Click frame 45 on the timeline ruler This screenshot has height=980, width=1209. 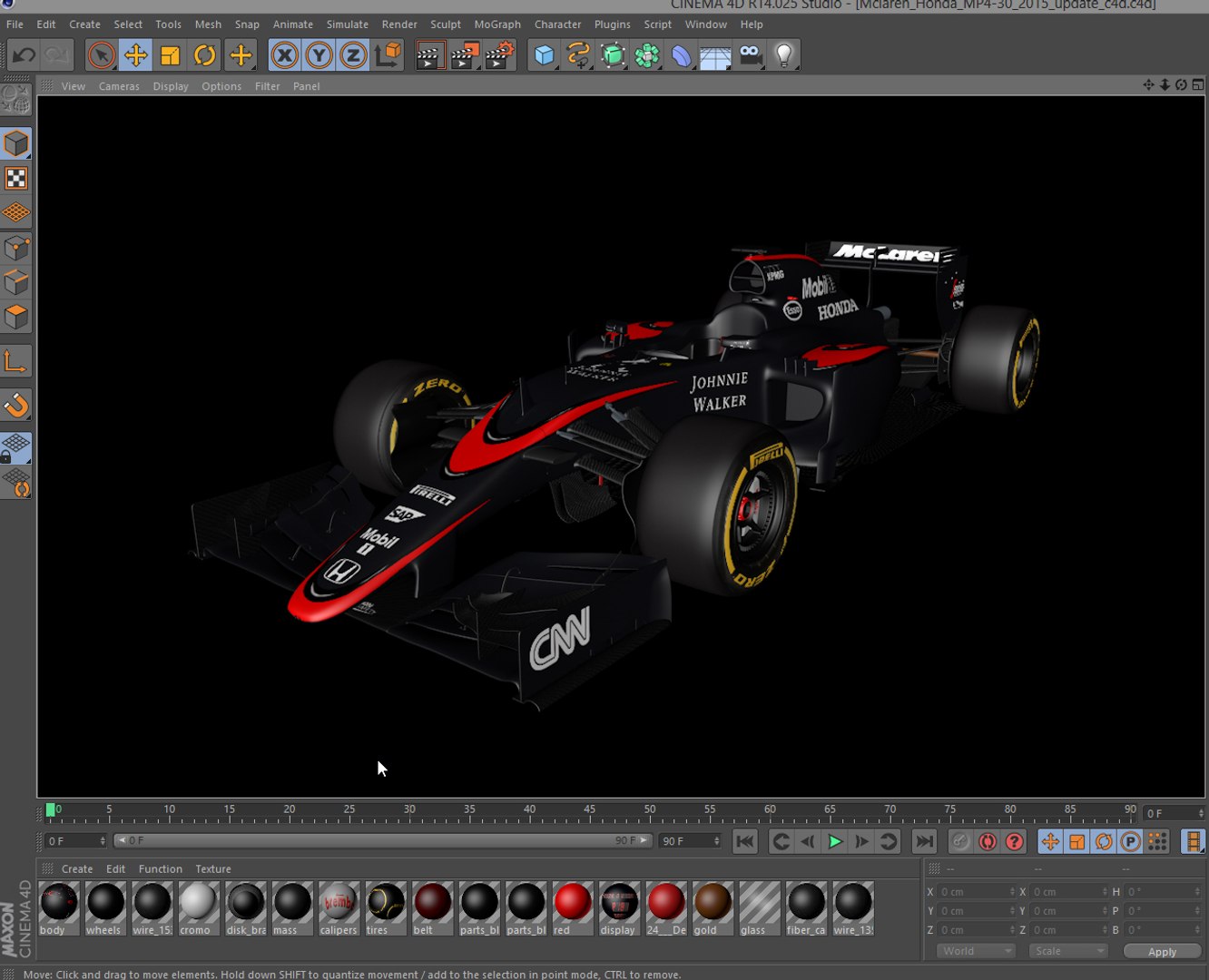(x=590, y=808)
